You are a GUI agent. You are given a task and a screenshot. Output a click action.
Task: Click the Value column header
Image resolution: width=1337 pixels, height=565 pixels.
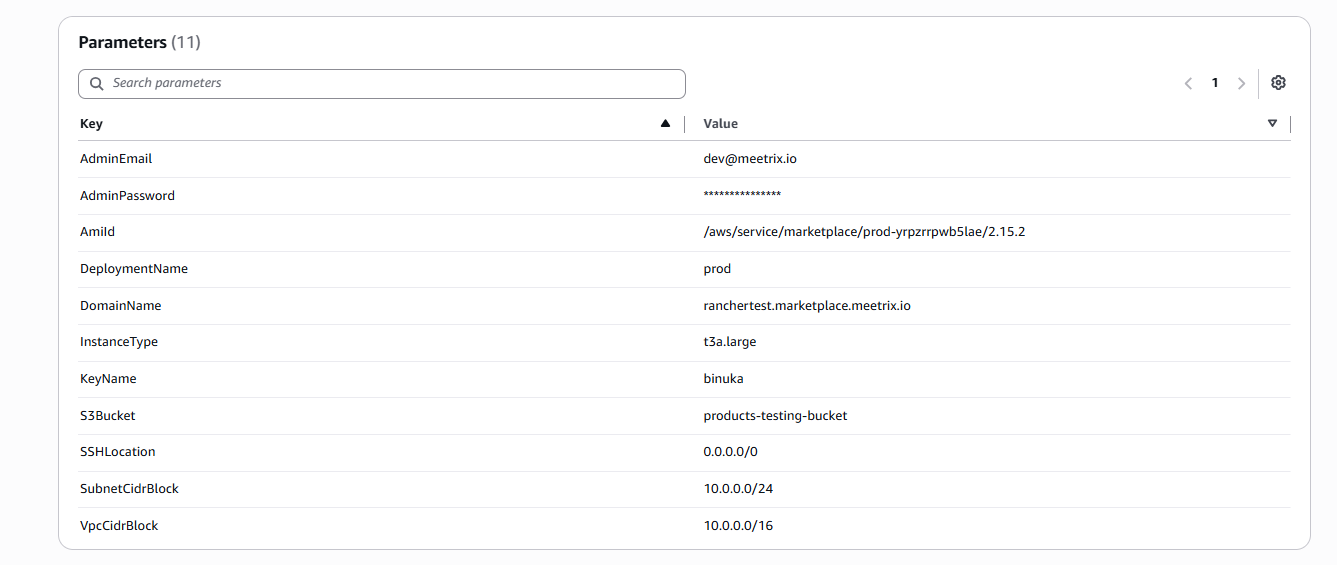click(721, 124)
